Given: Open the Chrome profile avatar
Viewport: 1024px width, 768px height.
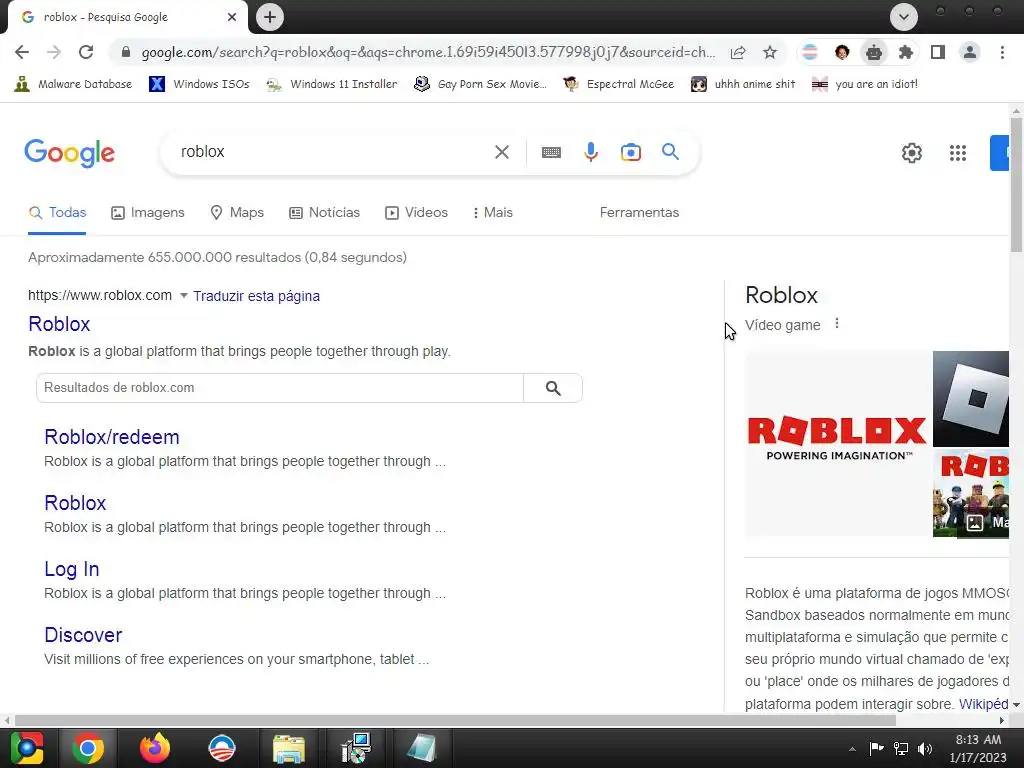Looking at the screenshot, I should click(x=970, y=52).
